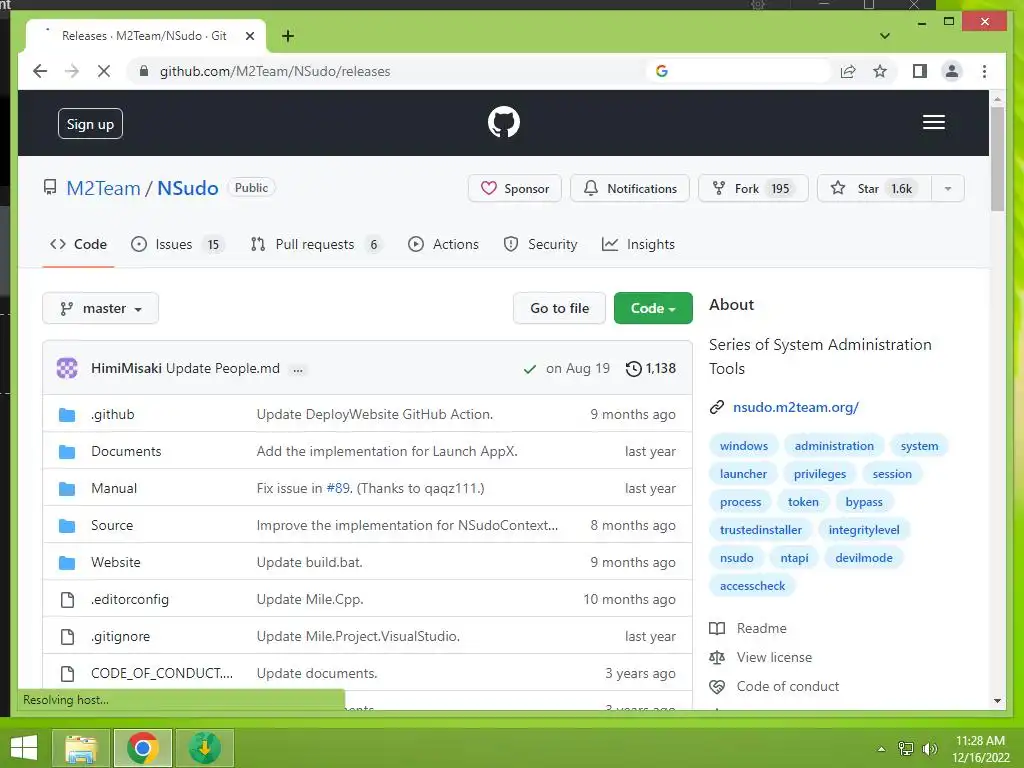Open .editorconfig file
This screenshot has width=1024, height=768.
click(130, 600)
